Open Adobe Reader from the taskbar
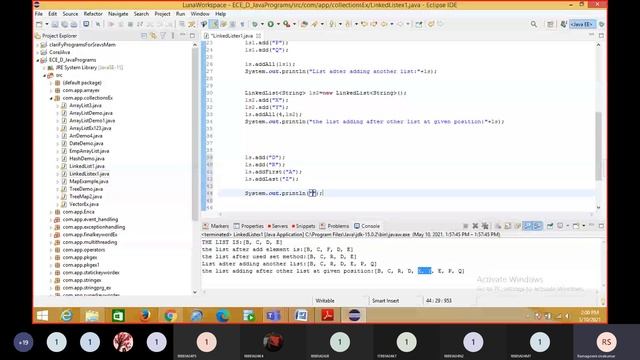Image resolution: width=640 pixels, height=360 pixels. click(x=328, y=315)
